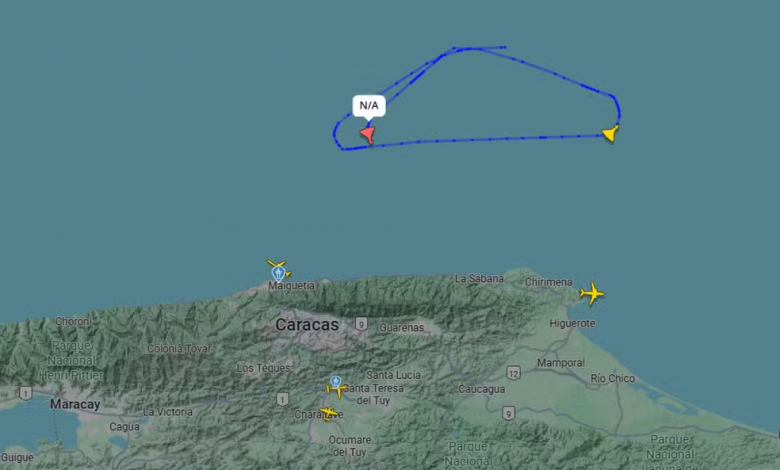Click the blue flight path's northern tip
Screen dimensions: 780x470
[x=503, y=47]
